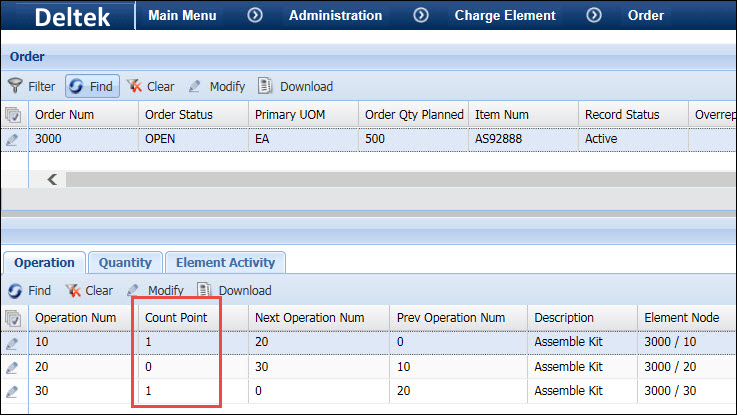Edit operation 30 row pencil icon
The height and width of the screenshot is (415, 737).
pyautogui.click(x=13, y=390)
